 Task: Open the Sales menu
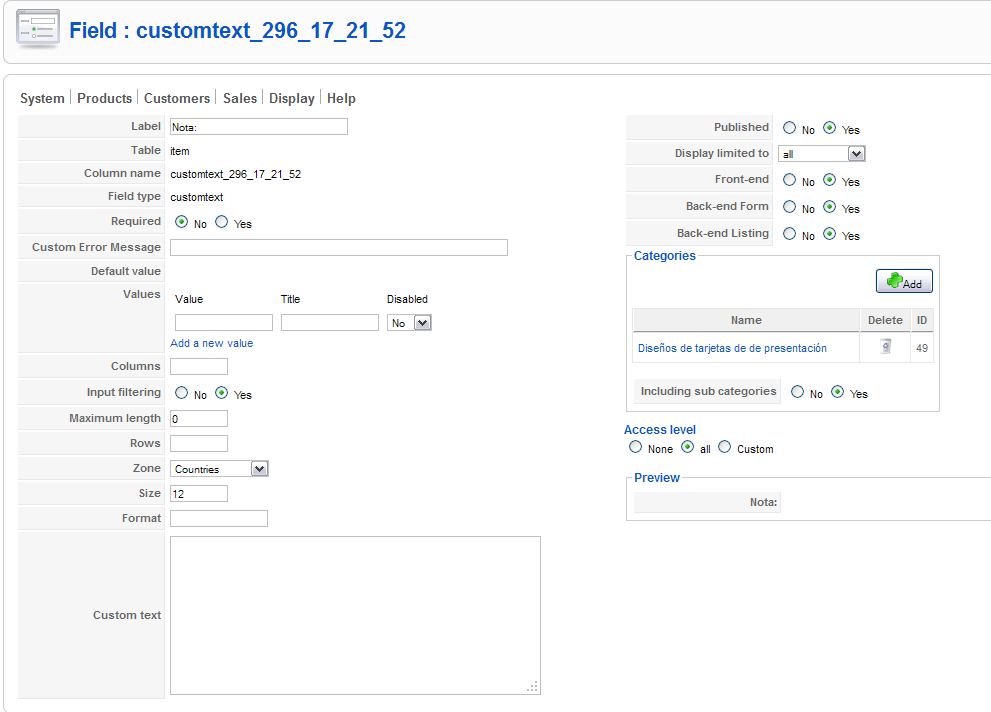240,99
